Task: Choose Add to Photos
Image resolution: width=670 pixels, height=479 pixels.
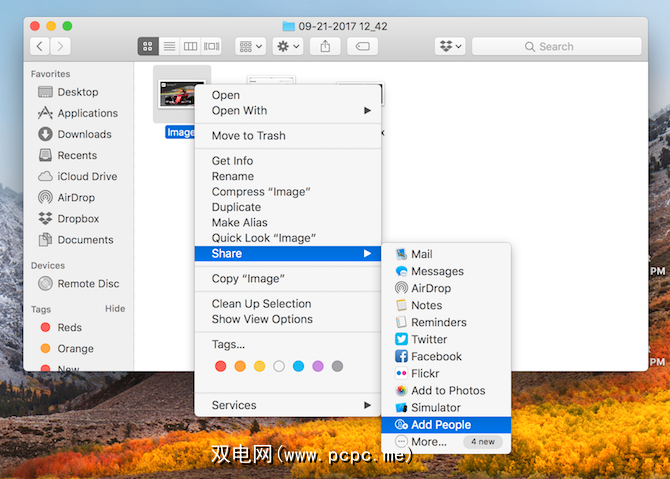Action: 446,391
